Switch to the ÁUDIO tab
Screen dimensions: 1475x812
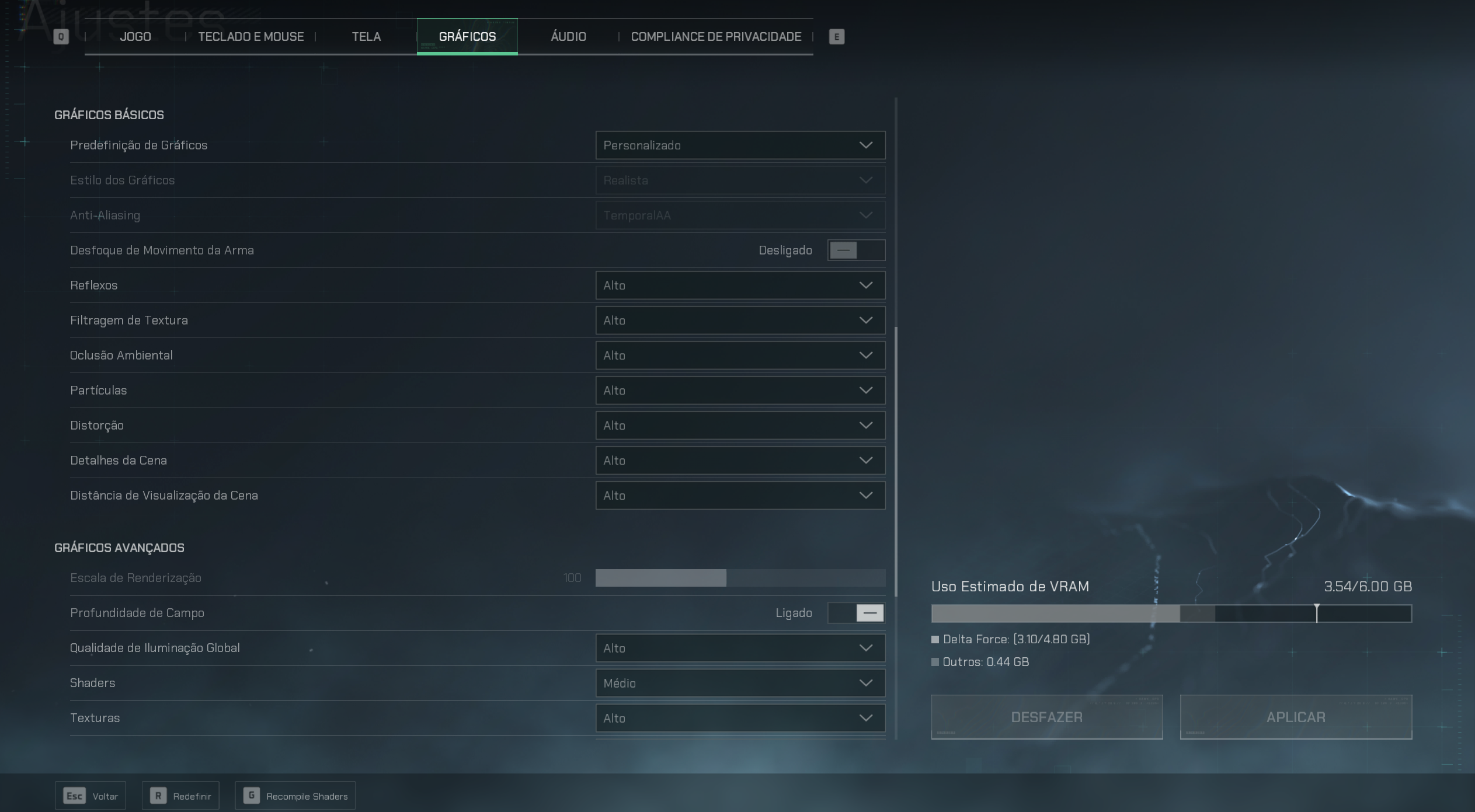point(568,37)
